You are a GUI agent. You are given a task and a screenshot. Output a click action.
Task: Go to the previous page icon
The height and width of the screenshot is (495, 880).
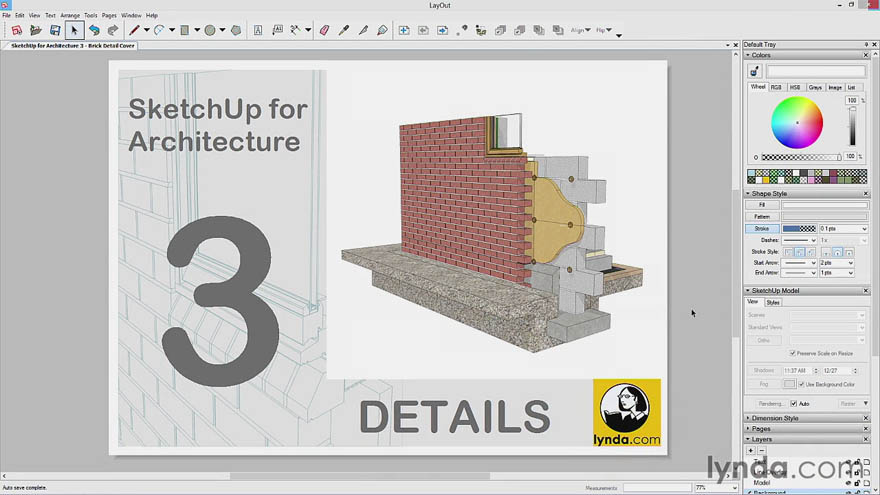tap(423, 30)
